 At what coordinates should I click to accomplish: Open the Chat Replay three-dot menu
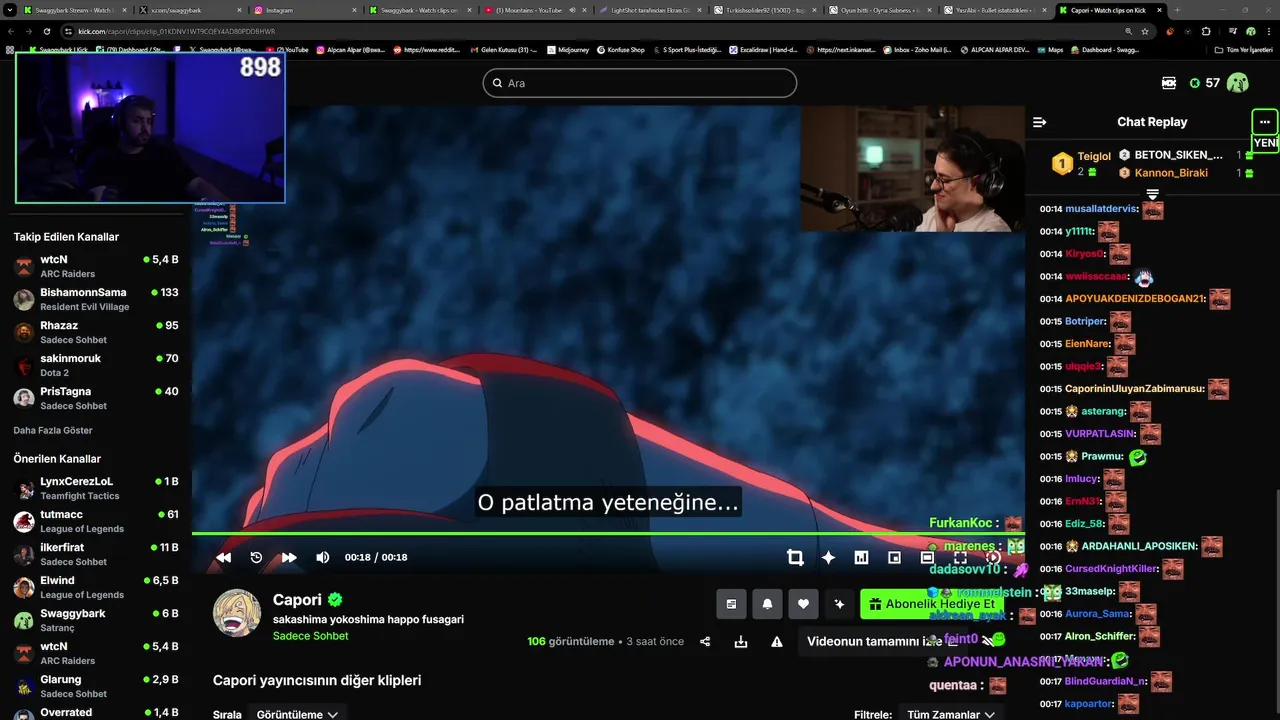click(x=1265, y=122)
